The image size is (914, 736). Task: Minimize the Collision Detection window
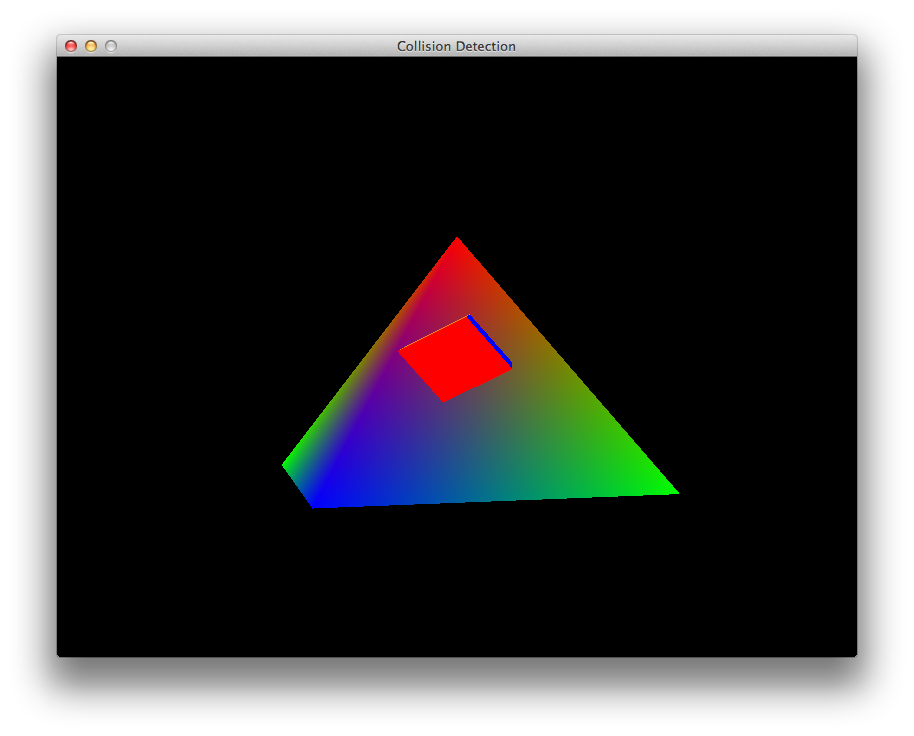(91, 46)
